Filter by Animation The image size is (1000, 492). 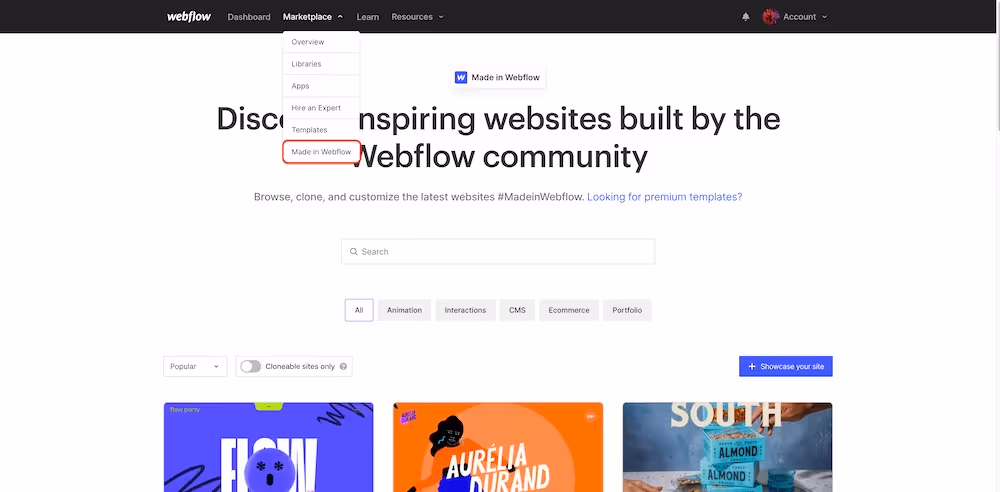[404, 310]
